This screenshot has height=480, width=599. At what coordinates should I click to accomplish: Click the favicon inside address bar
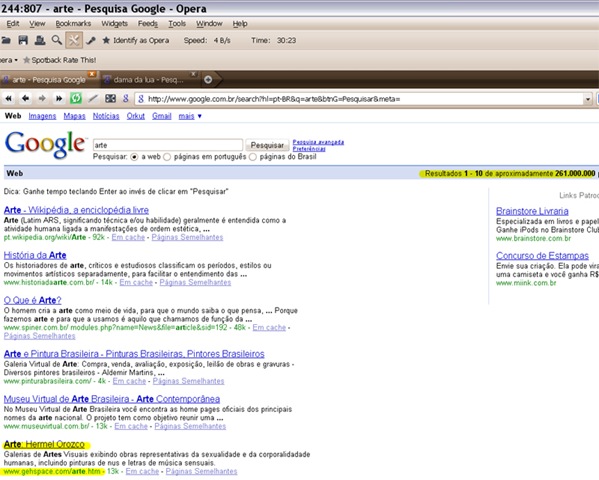tap(141, 99)
